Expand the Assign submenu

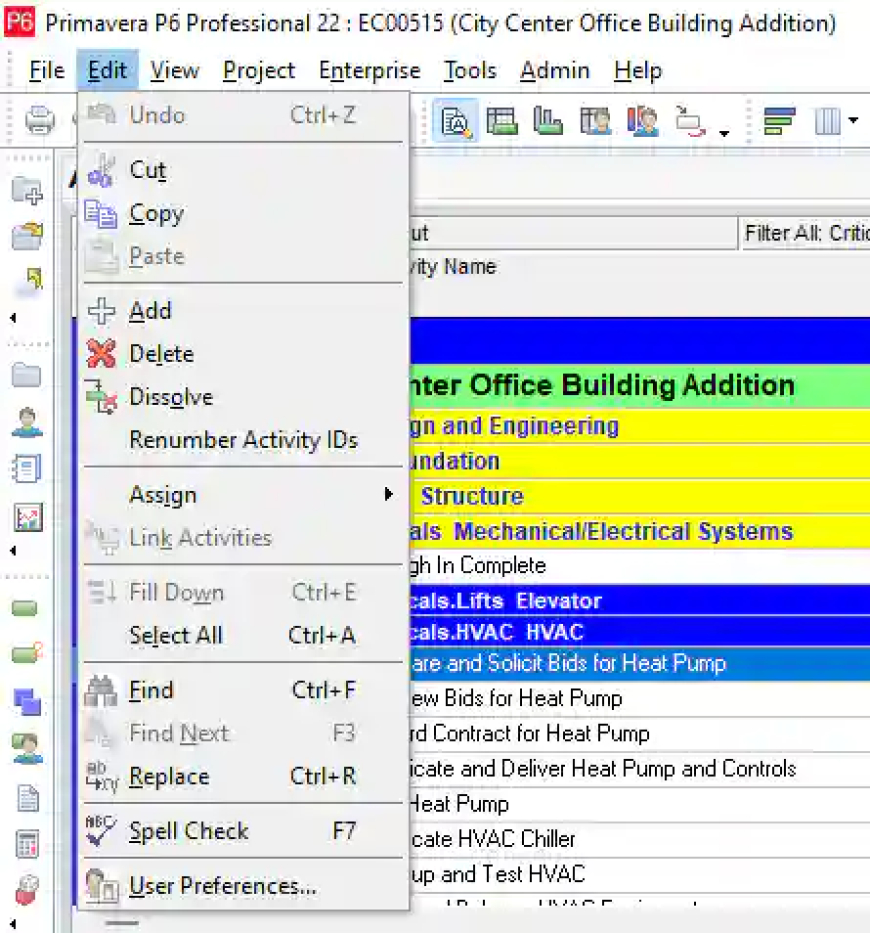coord(243,495)
